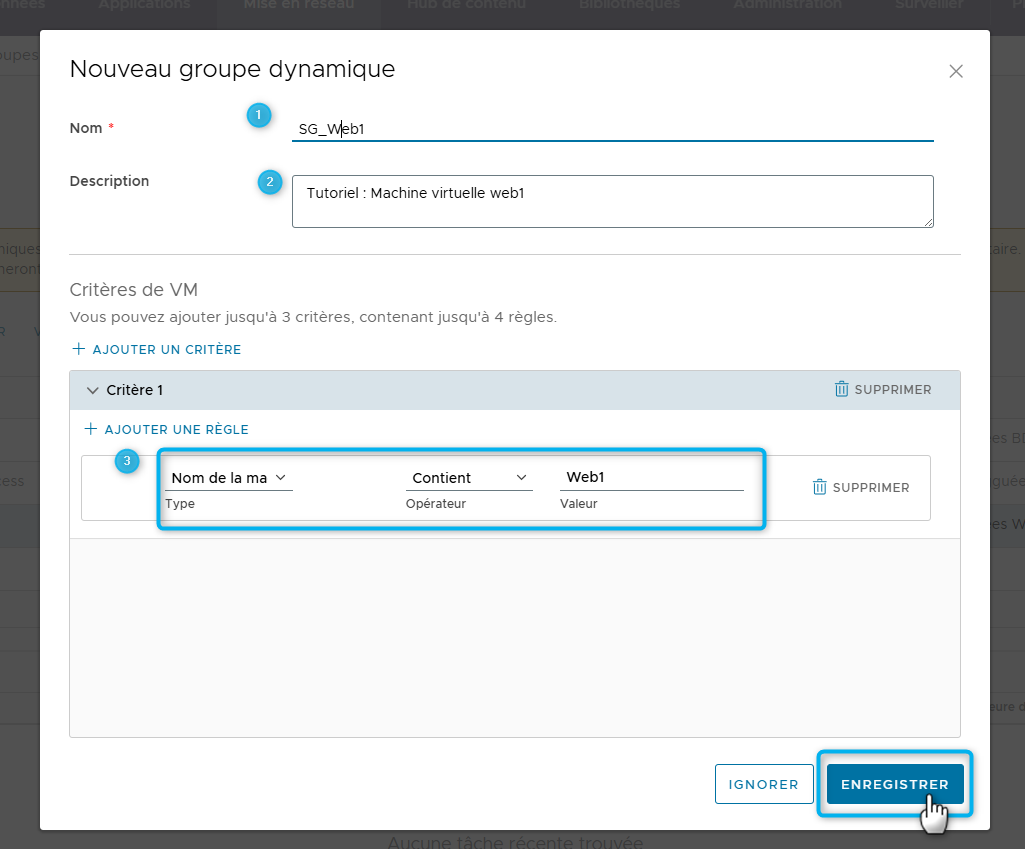Close the Nouveau groupe dynamique dialog
The height and width of the screenshot is (849, 1025).
click(x=955, y=71)
